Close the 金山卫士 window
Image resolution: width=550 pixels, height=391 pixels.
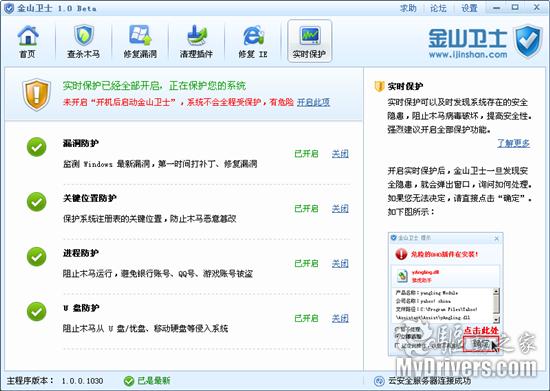[x=537, y=7]
